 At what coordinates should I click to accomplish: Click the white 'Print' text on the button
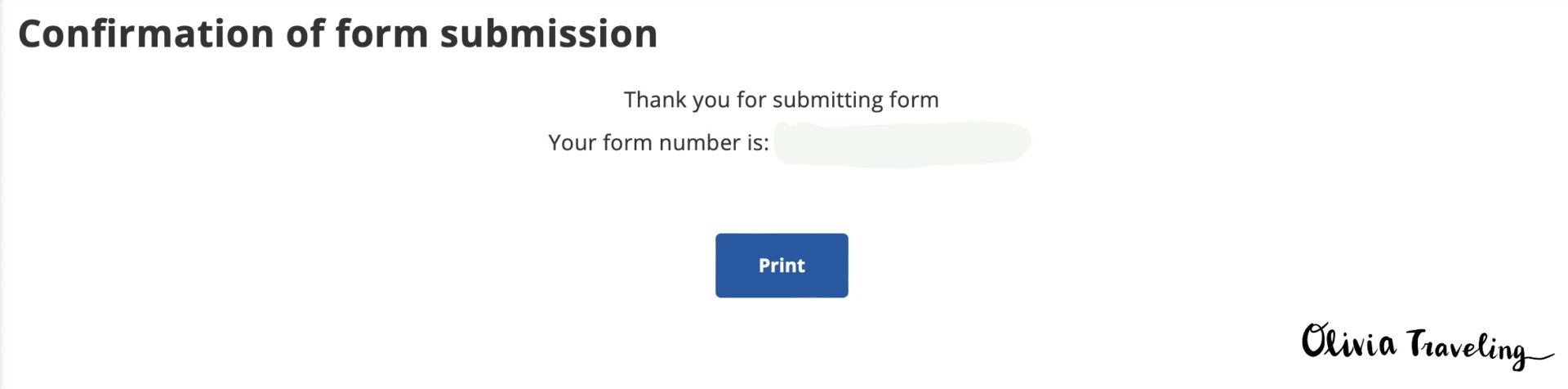782,266
